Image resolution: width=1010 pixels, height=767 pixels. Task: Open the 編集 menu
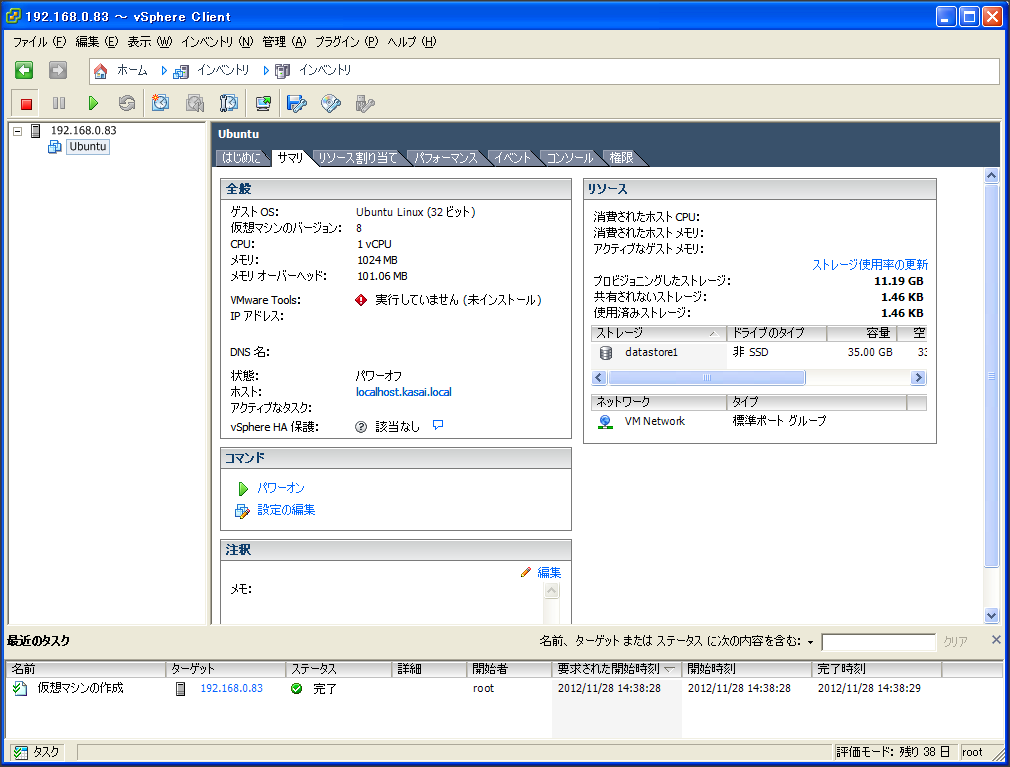click(x=97, y=42)
